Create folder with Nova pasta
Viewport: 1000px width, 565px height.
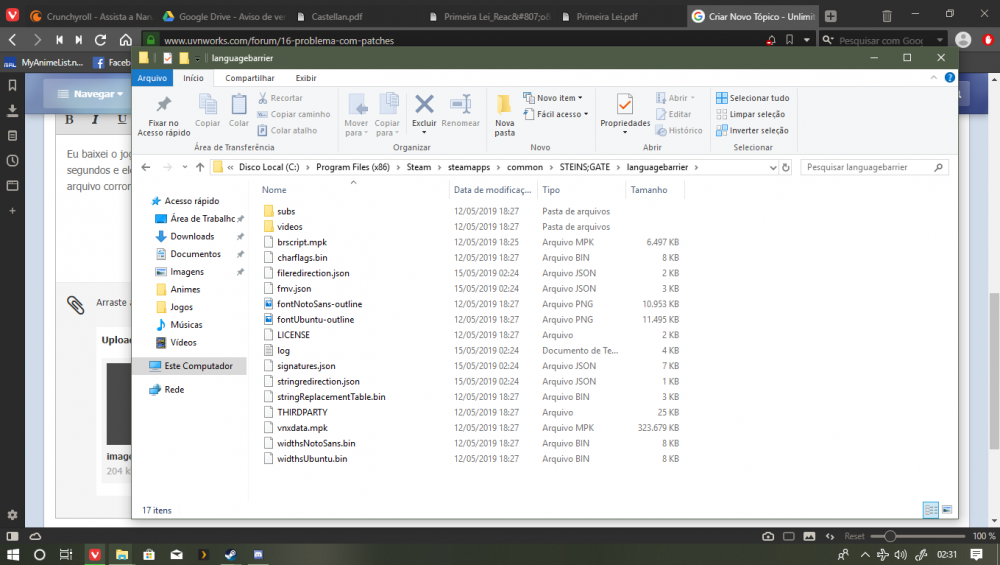pos(504,115)
